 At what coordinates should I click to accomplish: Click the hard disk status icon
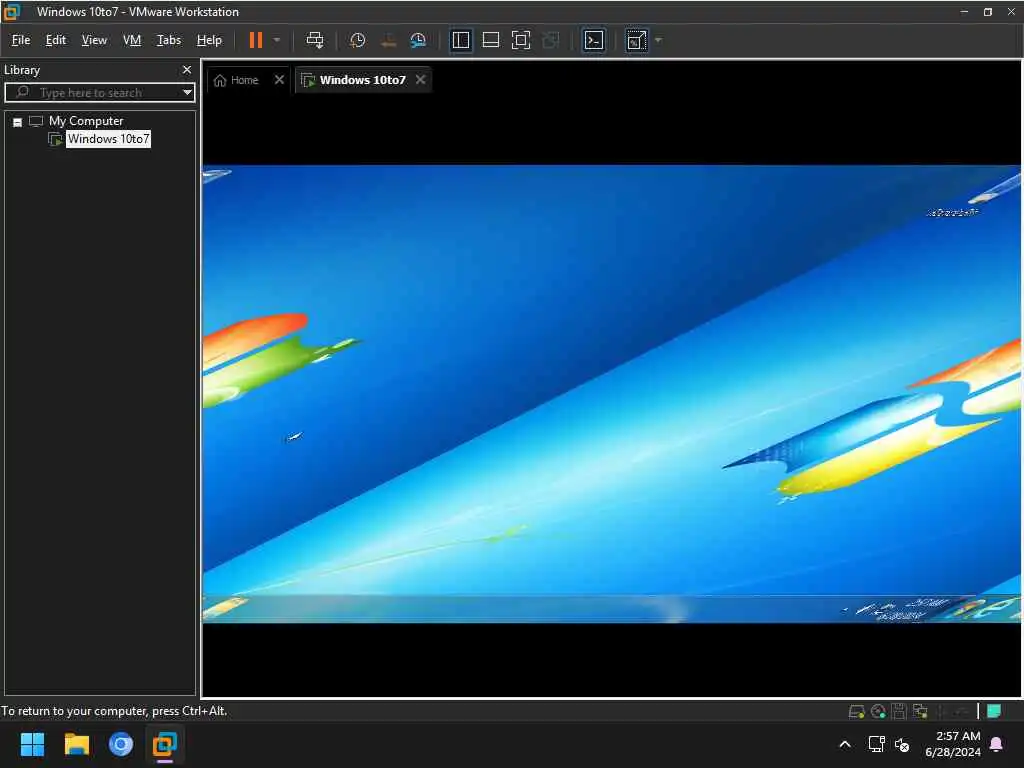click(x=856, y=711)
